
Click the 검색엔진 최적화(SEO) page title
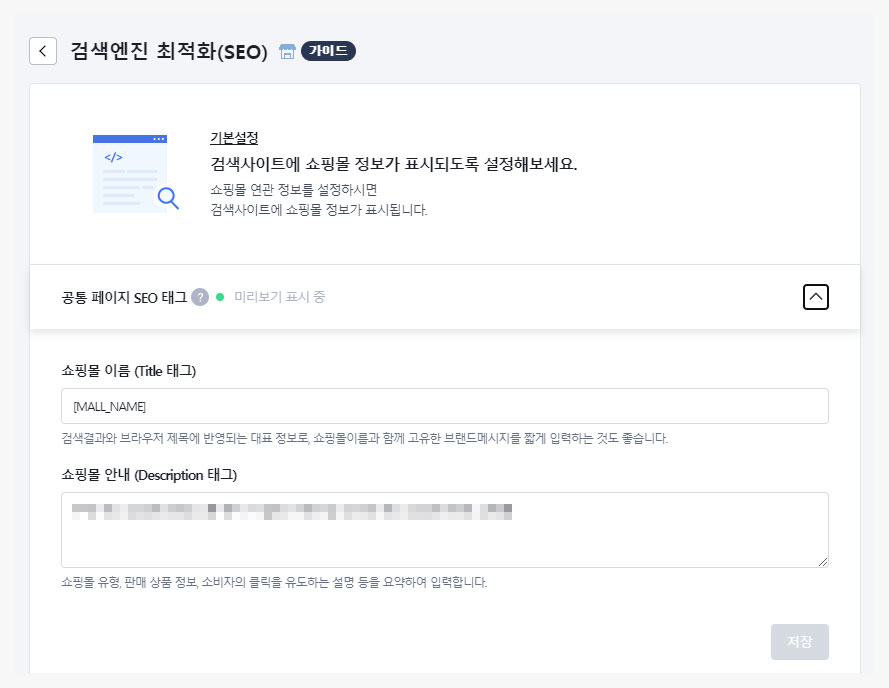pyautogui.click(x=169, y=52)
